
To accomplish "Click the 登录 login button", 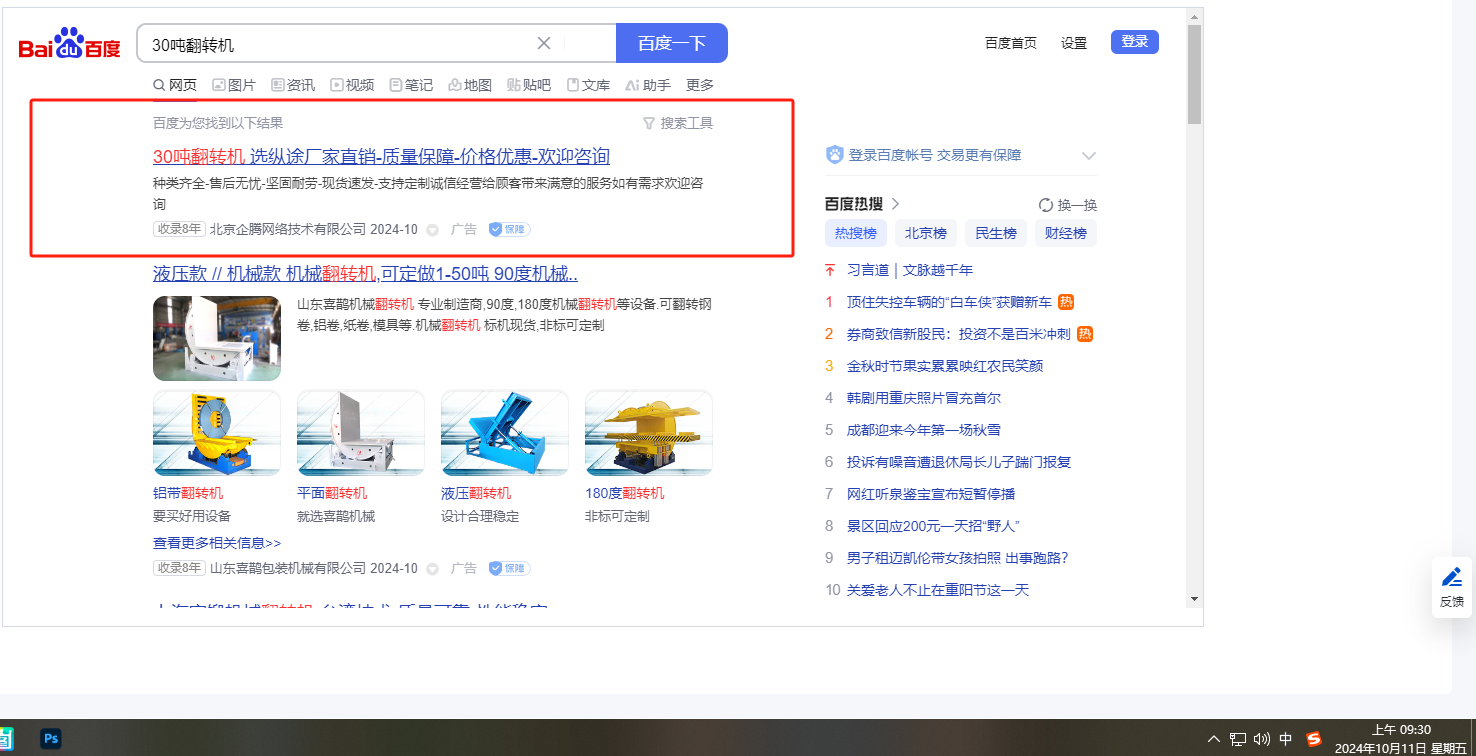I will pyautogui.click(x=1135, y=42).
